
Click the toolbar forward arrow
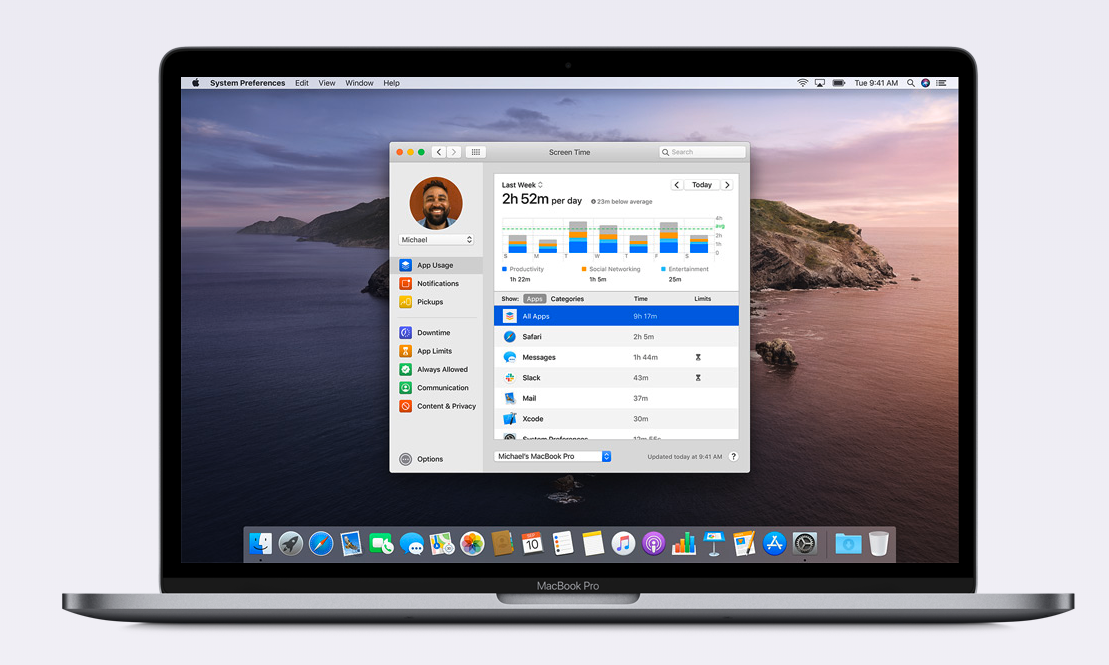point(454,152)
